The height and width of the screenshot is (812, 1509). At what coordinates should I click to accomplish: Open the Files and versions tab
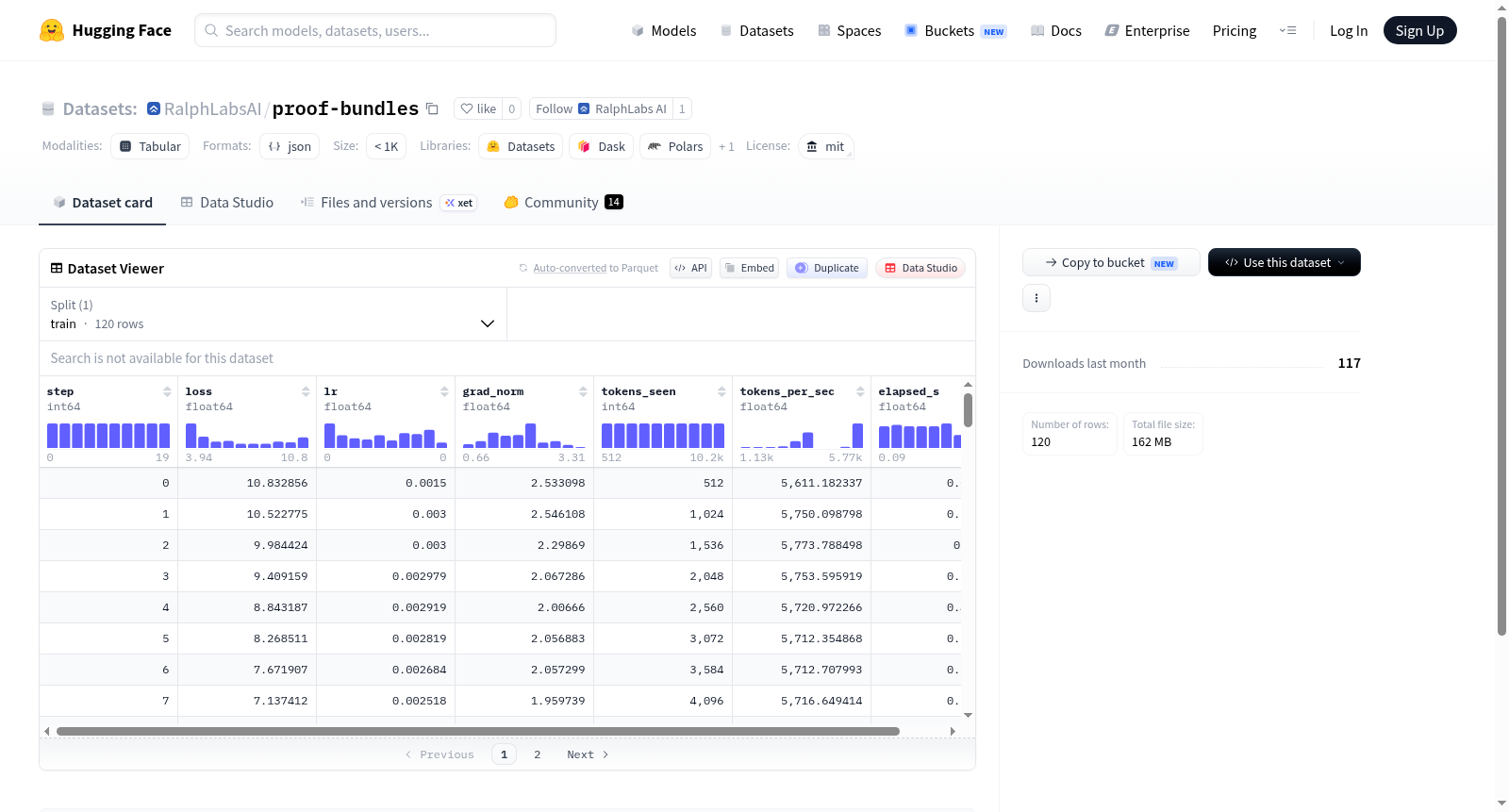(x=389, y=203)
